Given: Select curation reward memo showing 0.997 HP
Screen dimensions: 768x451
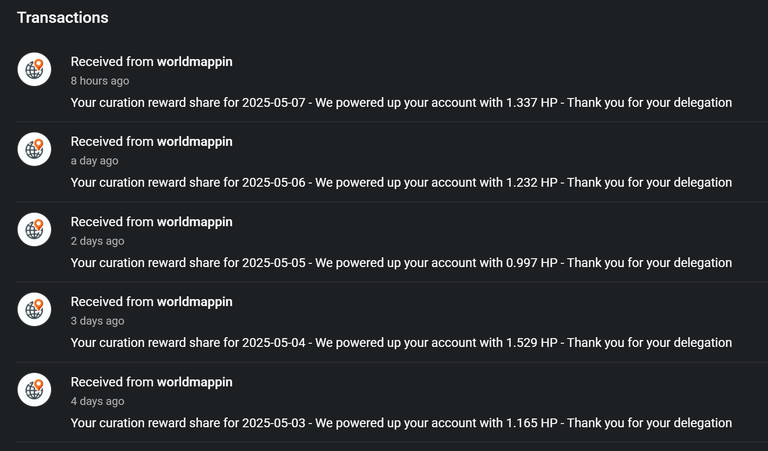Looking at the screenshot, I should click(401, 263).
